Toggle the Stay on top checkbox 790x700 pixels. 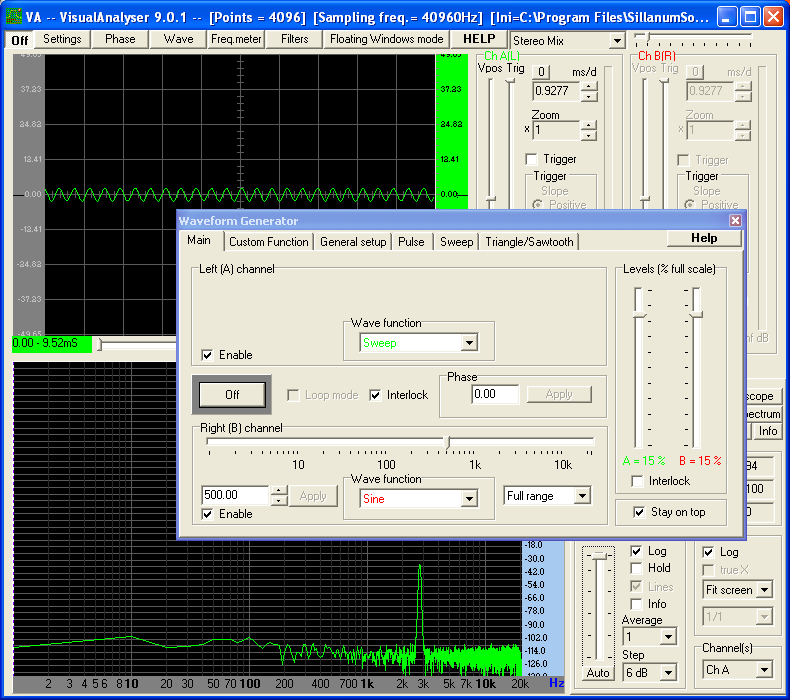point(639,512)
